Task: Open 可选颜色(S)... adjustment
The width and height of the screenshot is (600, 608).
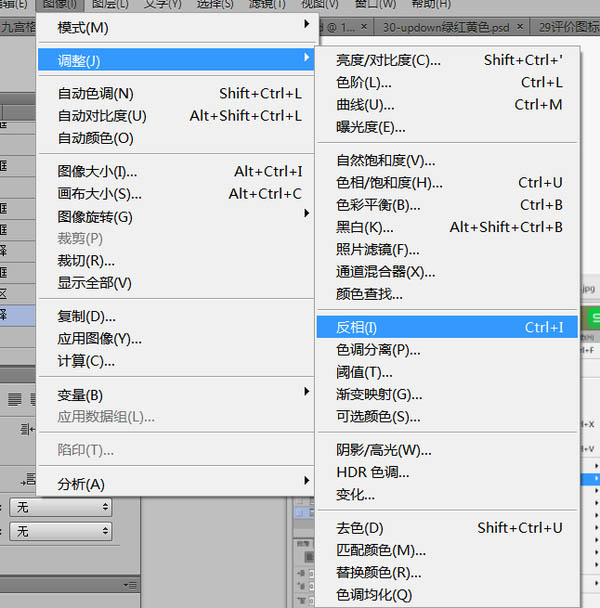Action: (447, 417)
